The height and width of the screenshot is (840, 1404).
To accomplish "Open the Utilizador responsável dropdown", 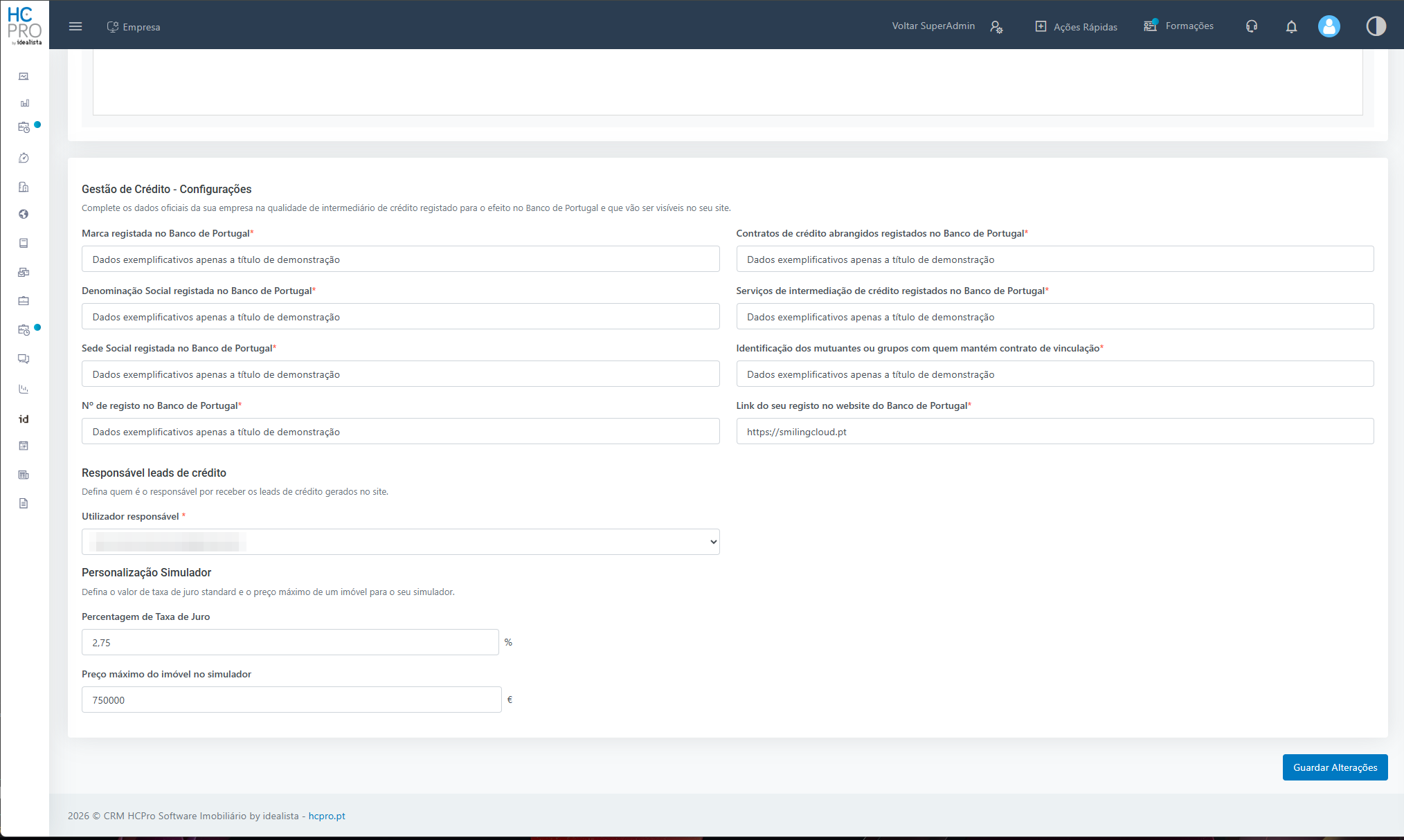I will tap(400, 542).
